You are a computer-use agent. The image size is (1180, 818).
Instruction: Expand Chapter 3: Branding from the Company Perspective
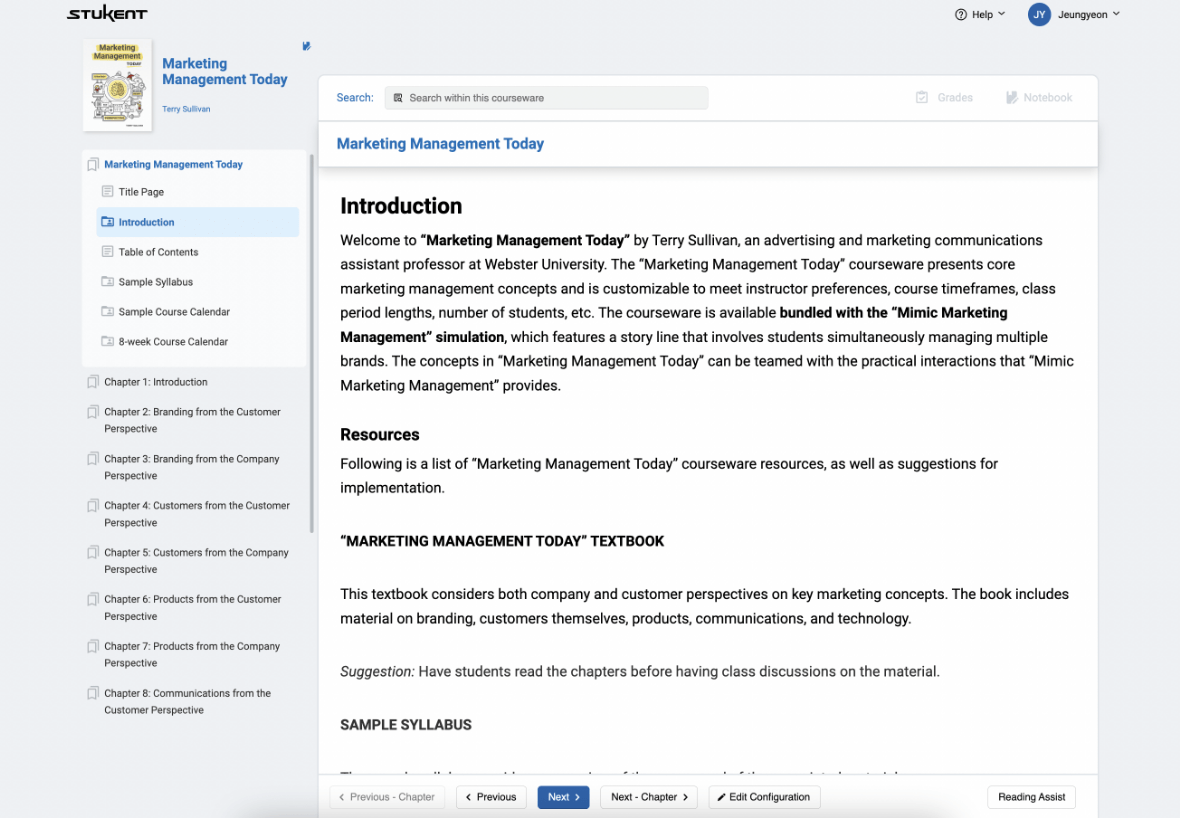[192, 467]
